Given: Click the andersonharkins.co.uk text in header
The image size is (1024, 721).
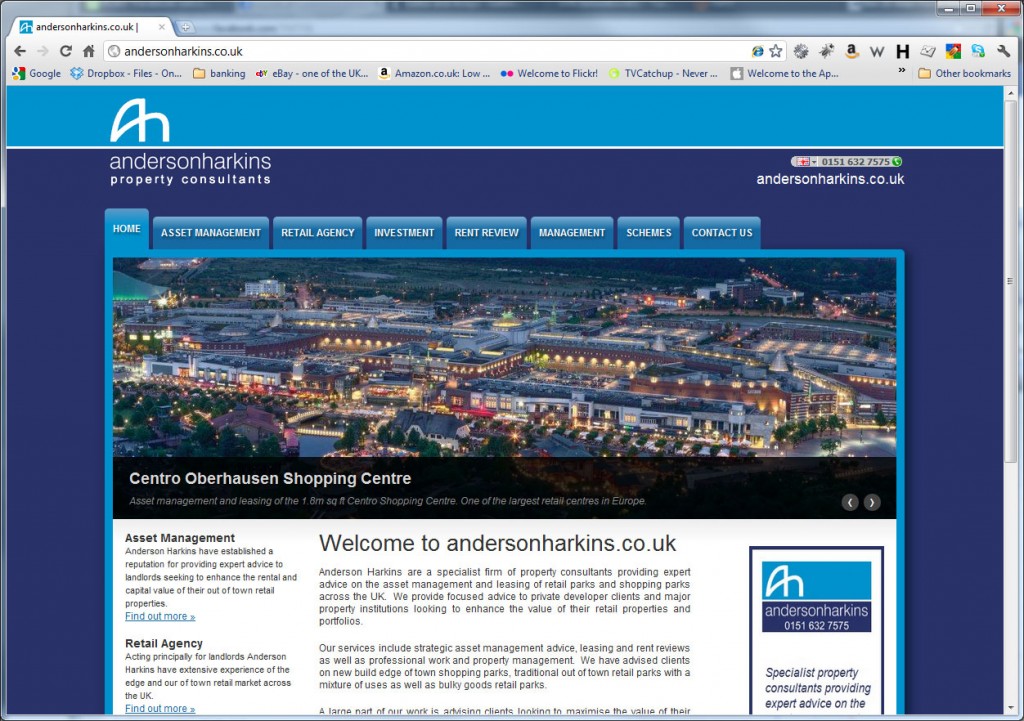Looking at the screenshot, I should tap(830, 179).
